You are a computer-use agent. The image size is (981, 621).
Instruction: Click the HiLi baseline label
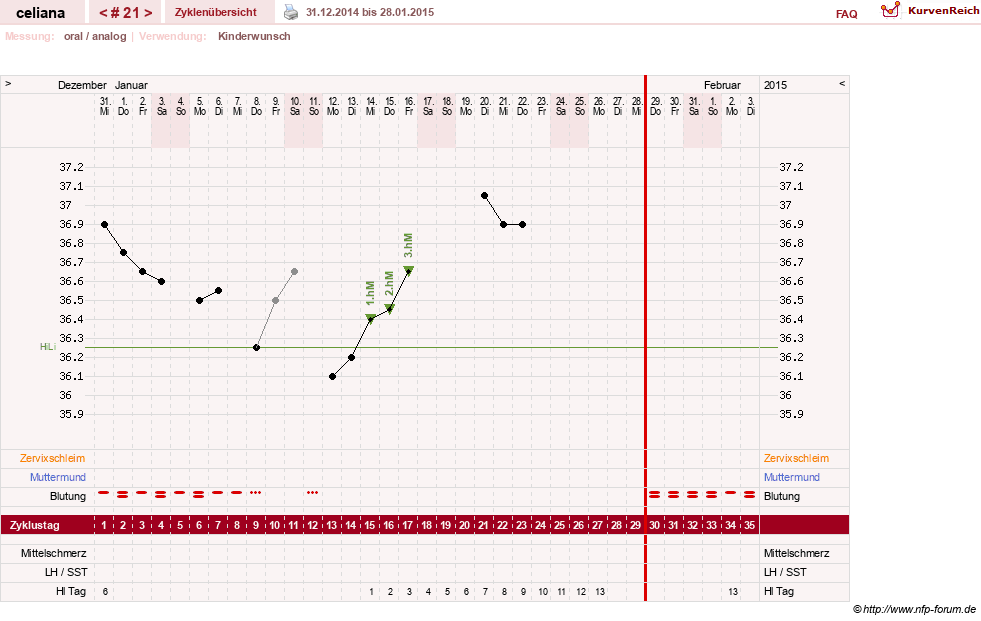point(48,346)
